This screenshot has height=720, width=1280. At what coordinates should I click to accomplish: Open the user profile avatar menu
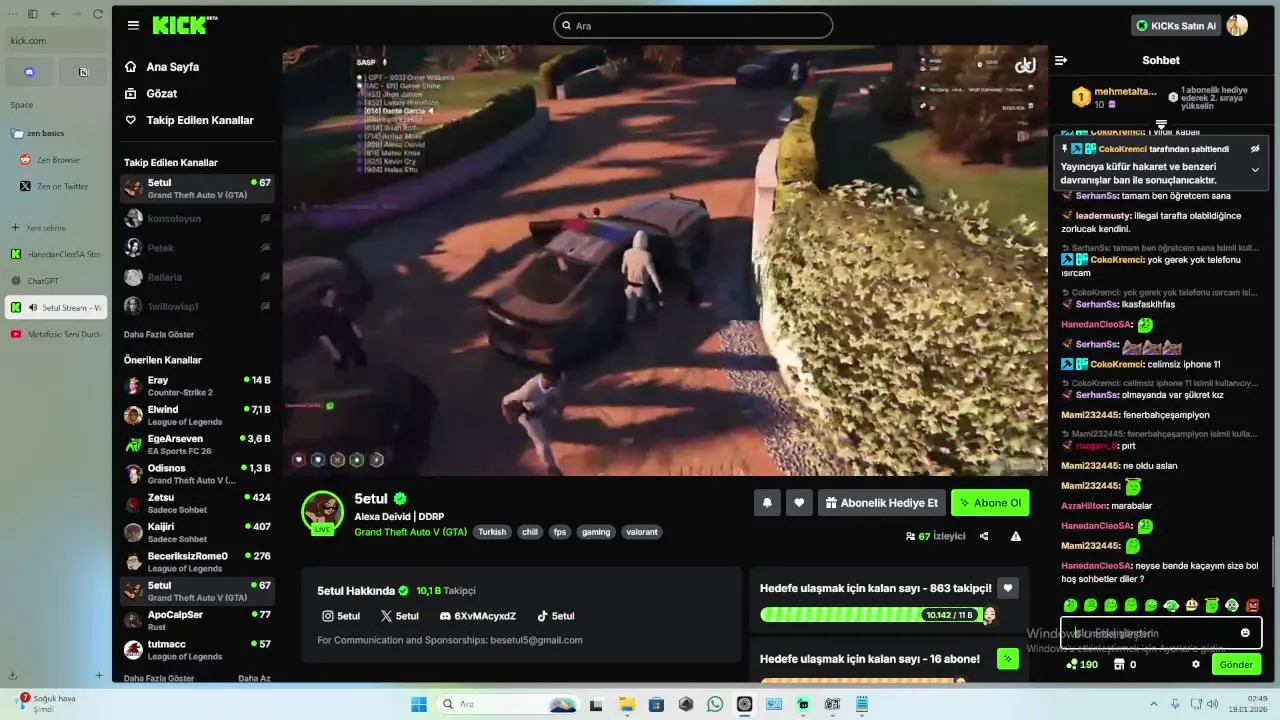click(x=1237, y=25)
